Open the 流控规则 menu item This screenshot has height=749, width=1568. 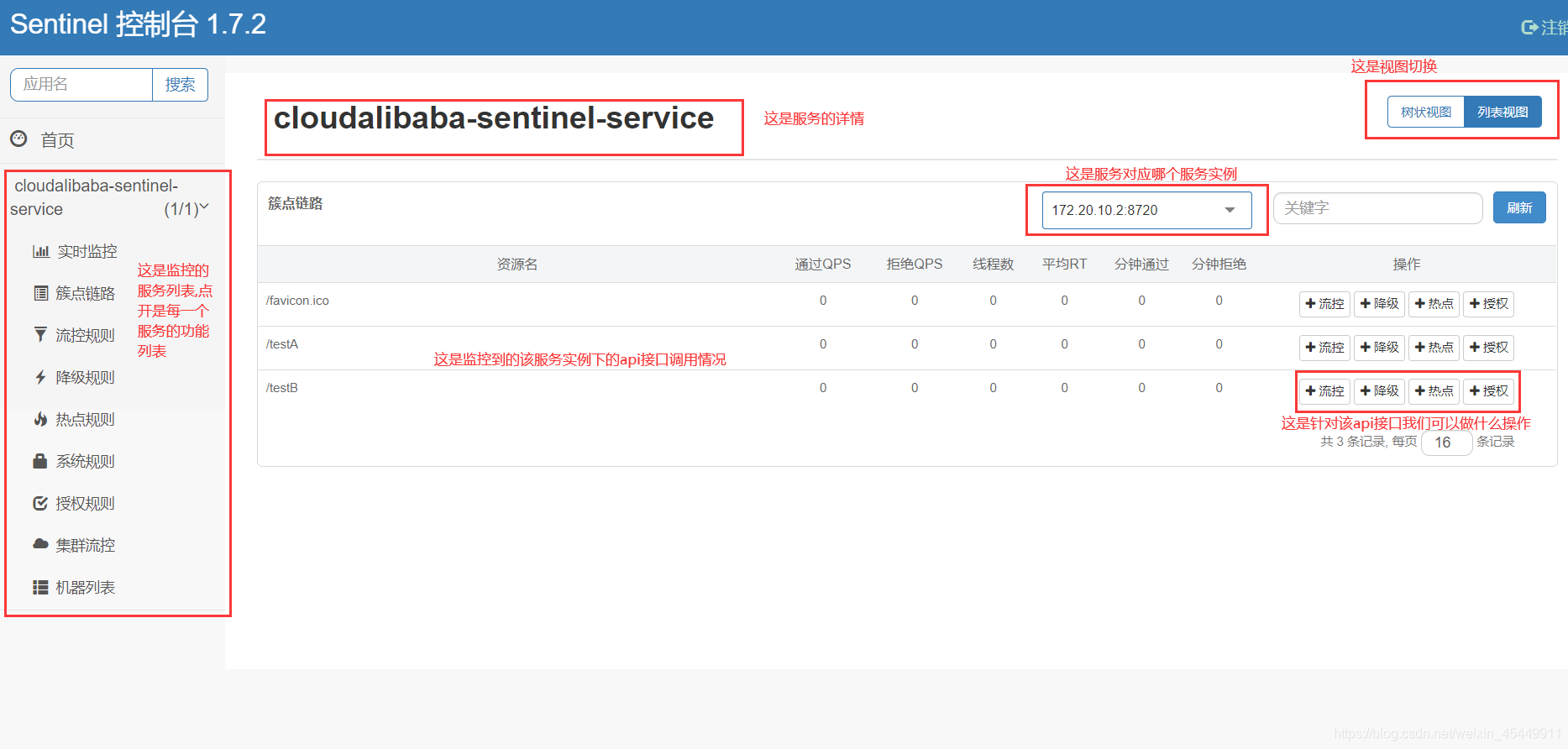click(85, 335)
